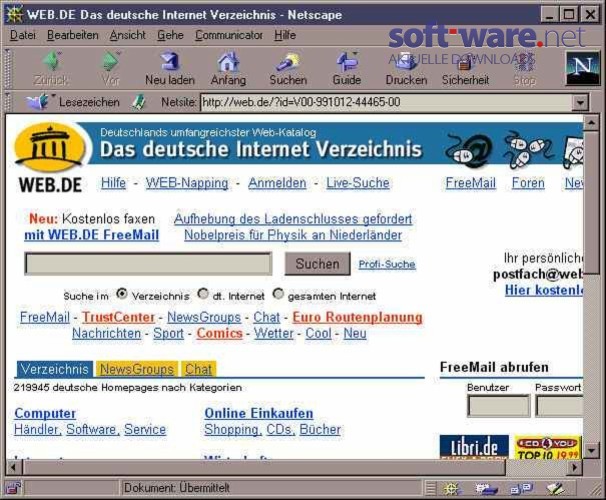Click the vertical scrollbar up arrow
606x500 pixels.
pos(591,123)
